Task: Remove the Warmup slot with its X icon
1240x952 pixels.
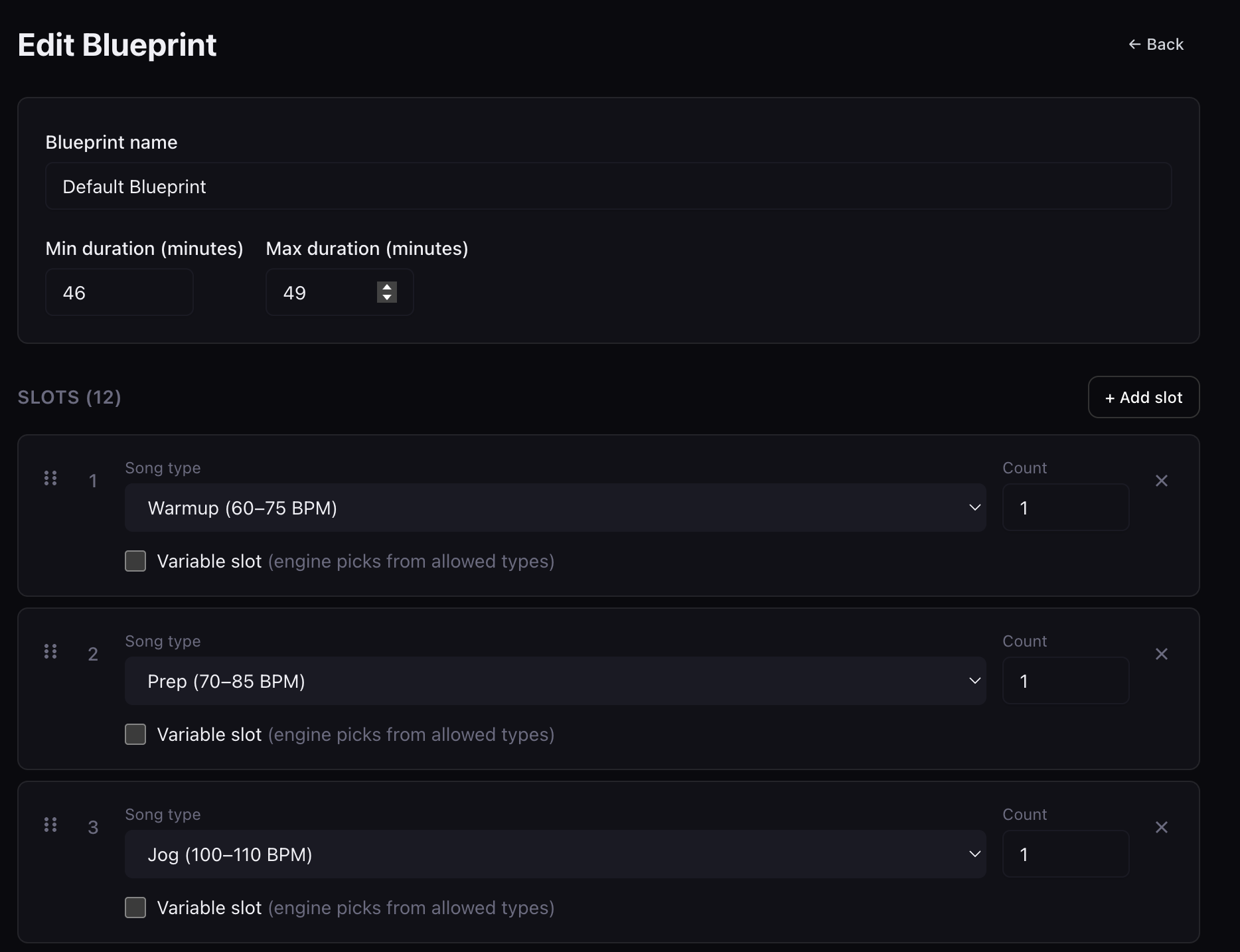Action: pos(1162,481)
